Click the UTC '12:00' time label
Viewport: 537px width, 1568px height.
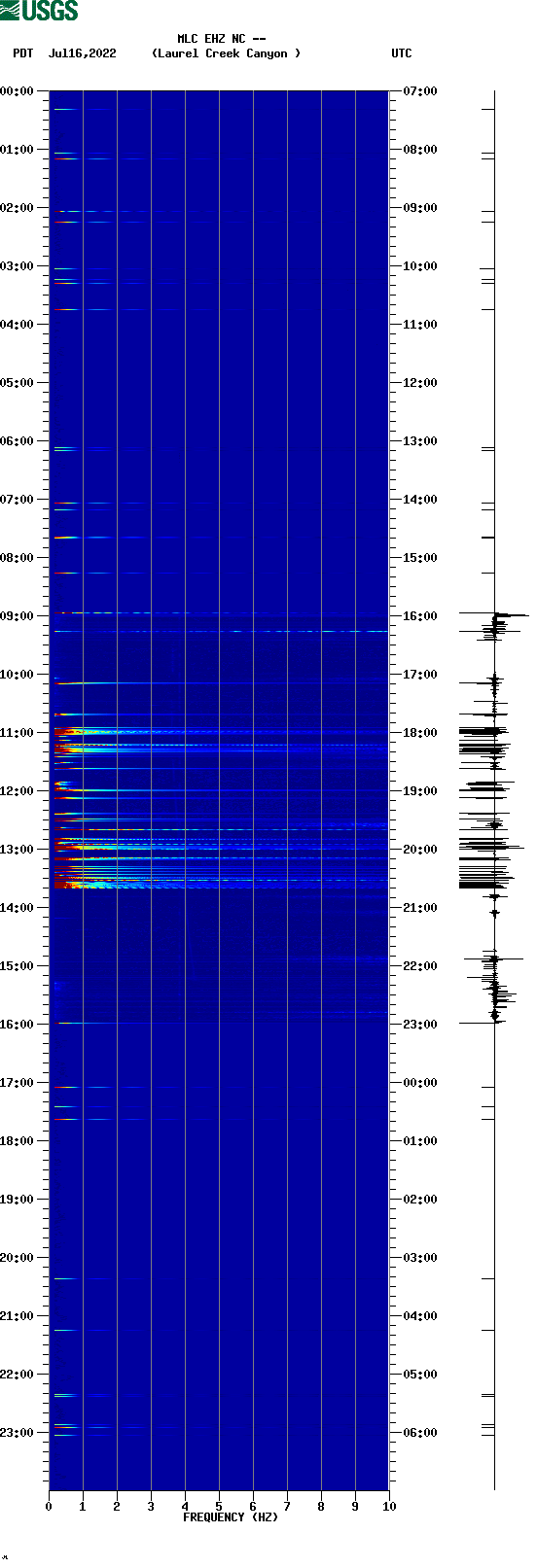[x=420, y=383]
